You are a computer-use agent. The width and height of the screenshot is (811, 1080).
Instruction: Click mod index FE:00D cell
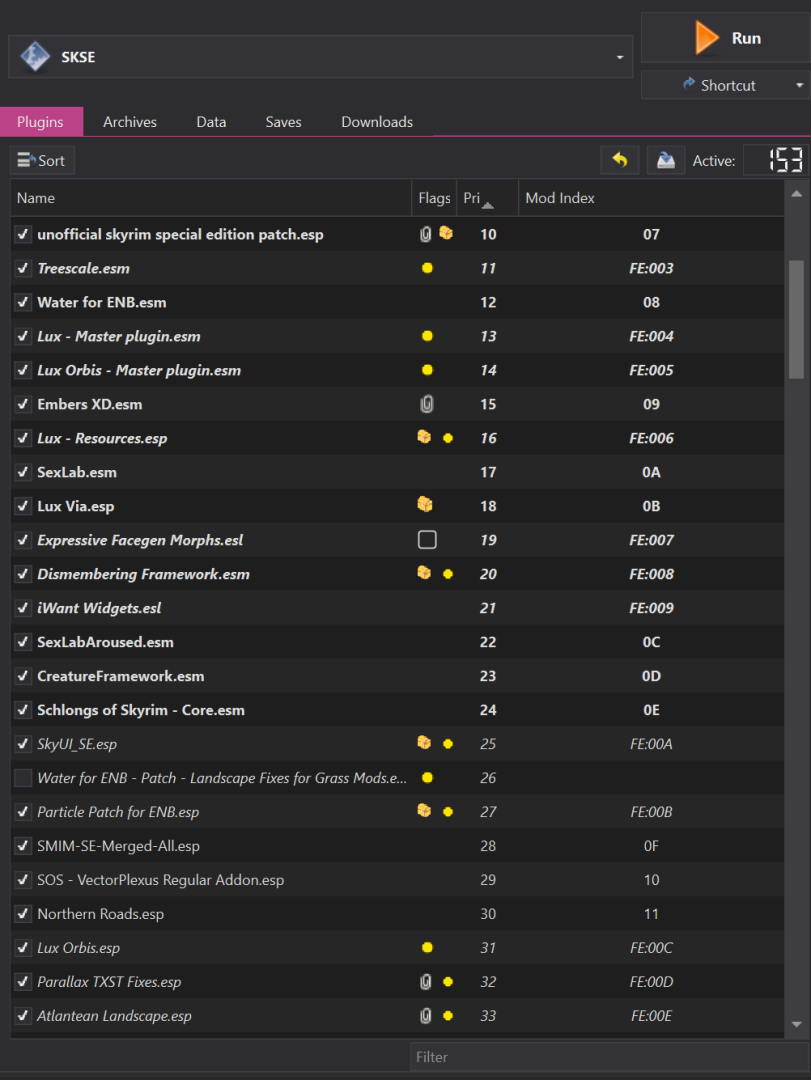(x=651, y=982)
